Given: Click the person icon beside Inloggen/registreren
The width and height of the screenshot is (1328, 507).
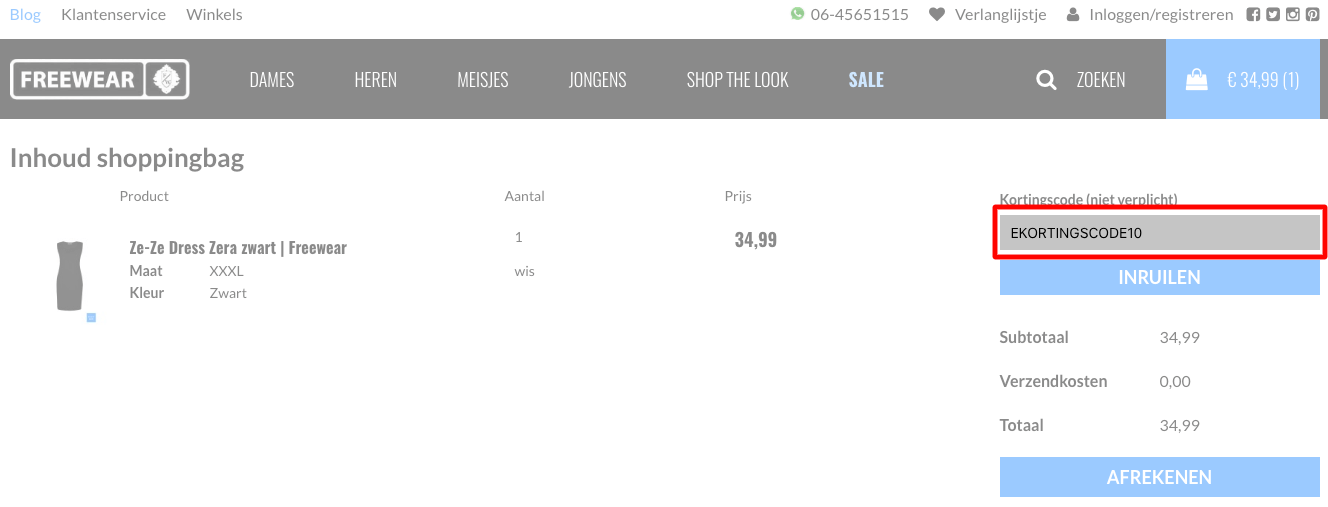Looking at the screenshot, I should click(x=1073, y=14).
